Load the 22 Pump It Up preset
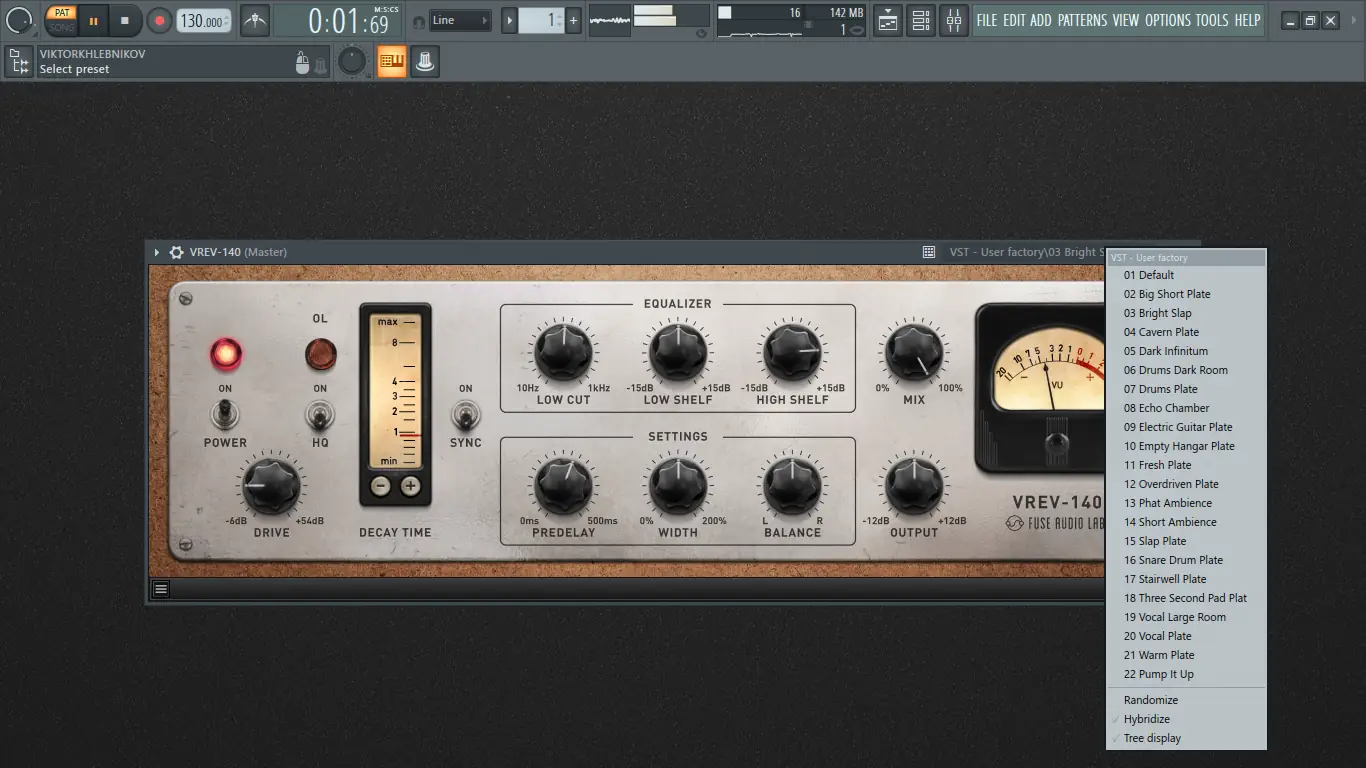Image resolution: width=1366 pixels, height=768 pixels. coord(1186,674)
